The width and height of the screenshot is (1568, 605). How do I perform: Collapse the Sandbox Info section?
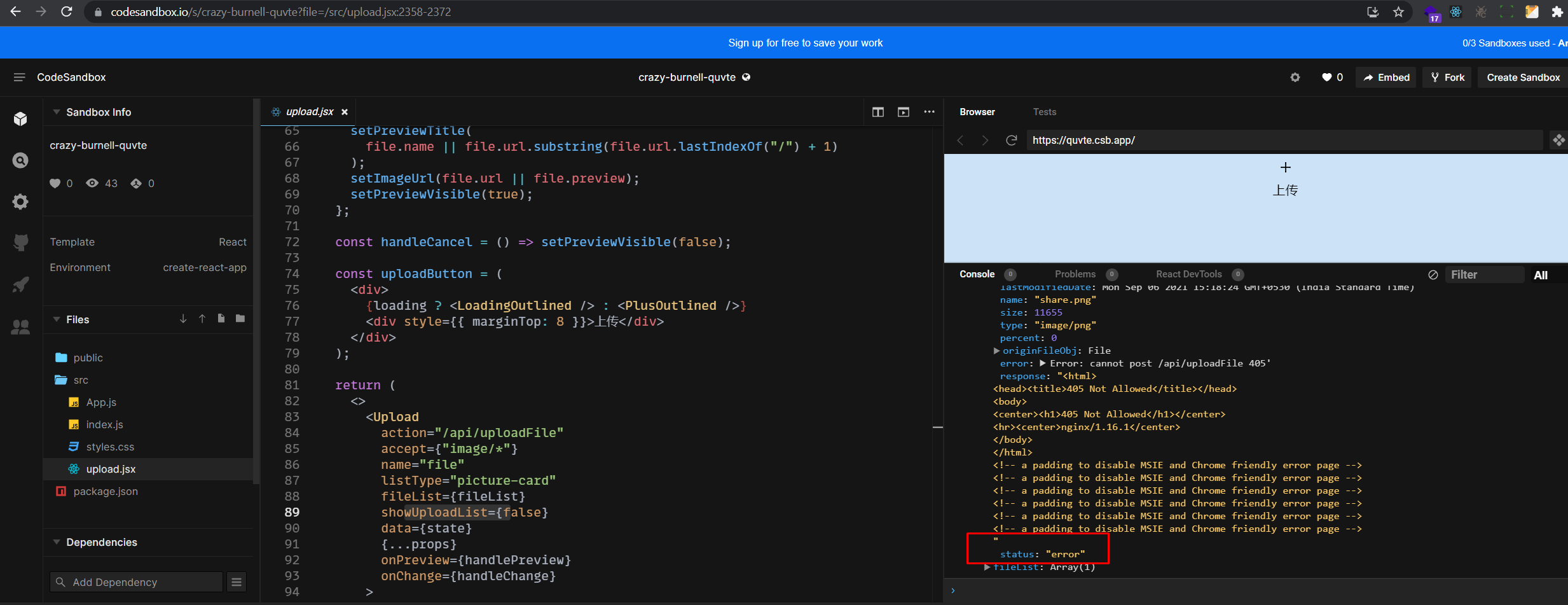point(56,111)
